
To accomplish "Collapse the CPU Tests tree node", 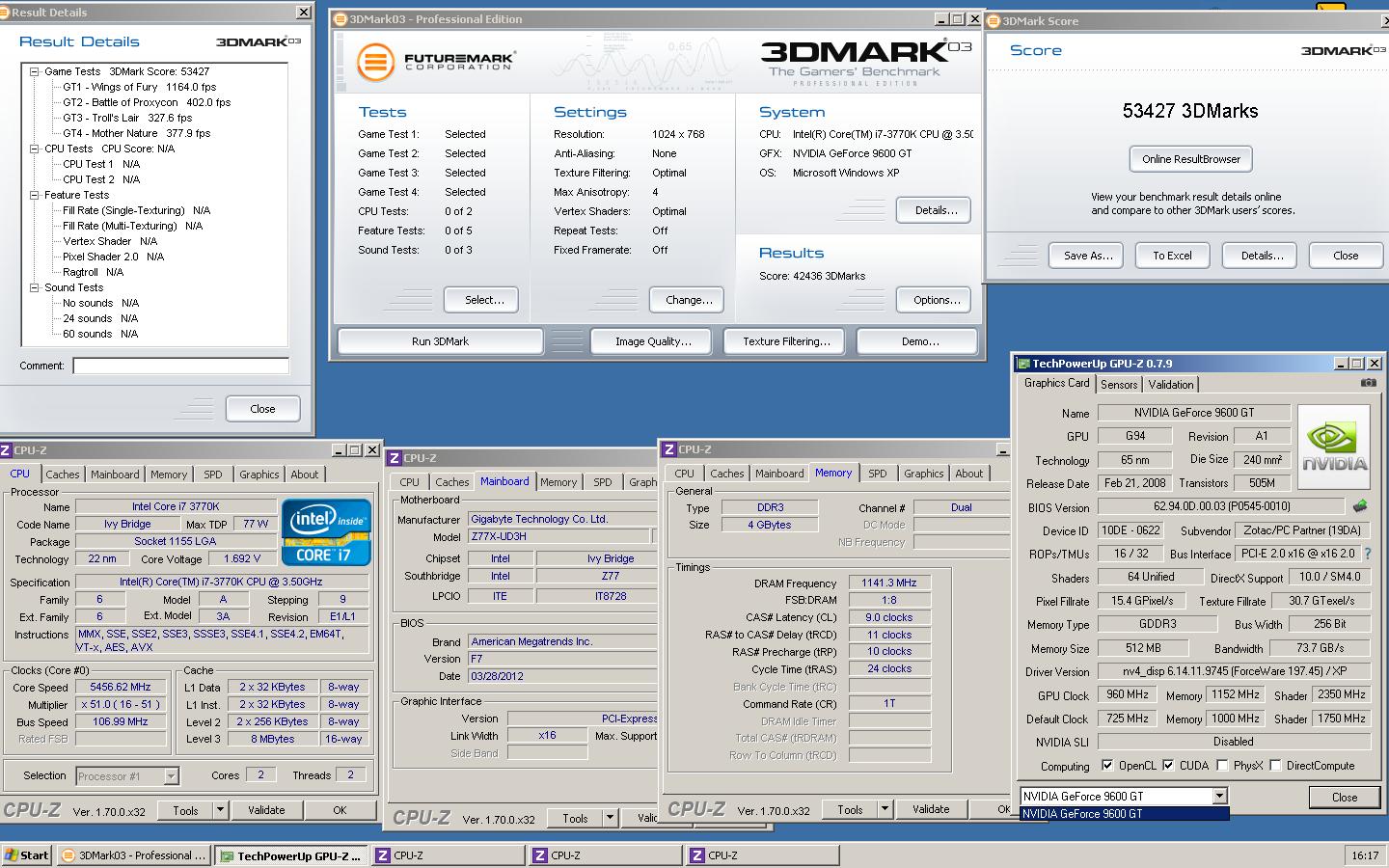I will coord(35,149).
